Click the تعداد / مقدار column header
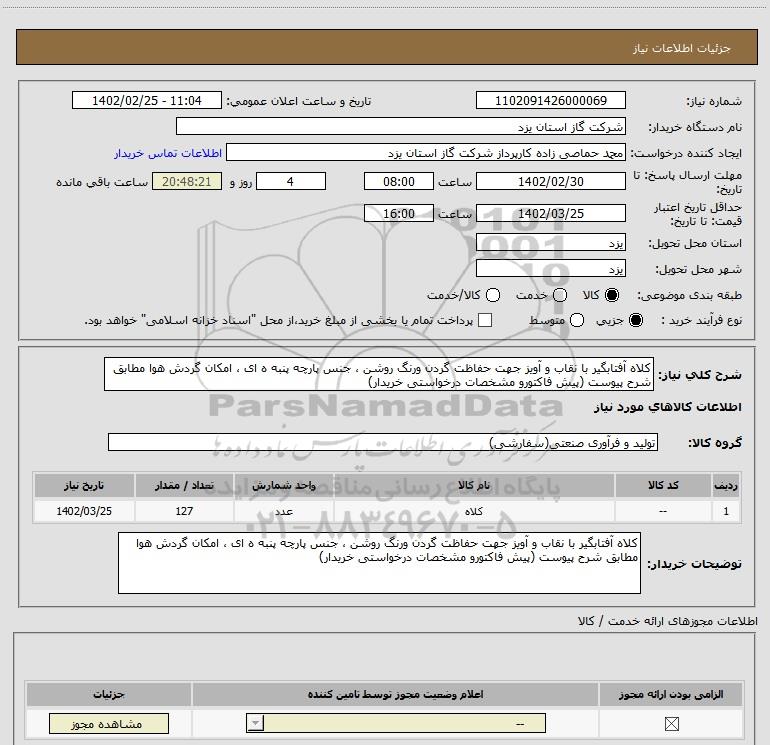This screenshot has height=745, width=770. [x=184, y=485]
